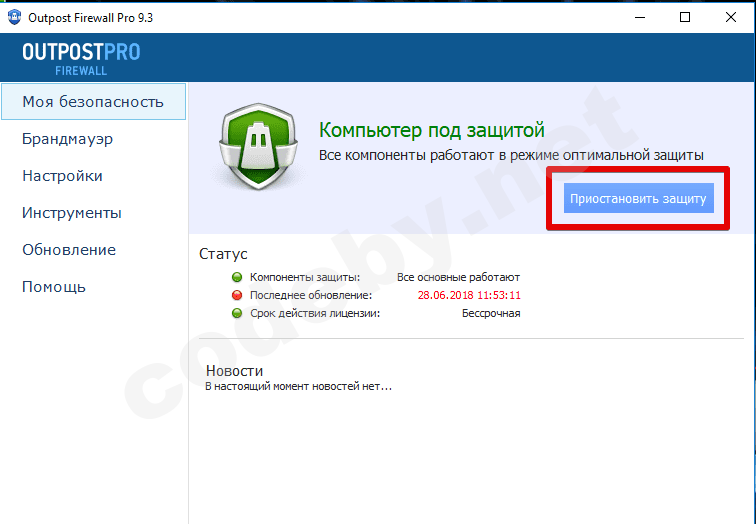Click the Статус heading

[223, 254]
